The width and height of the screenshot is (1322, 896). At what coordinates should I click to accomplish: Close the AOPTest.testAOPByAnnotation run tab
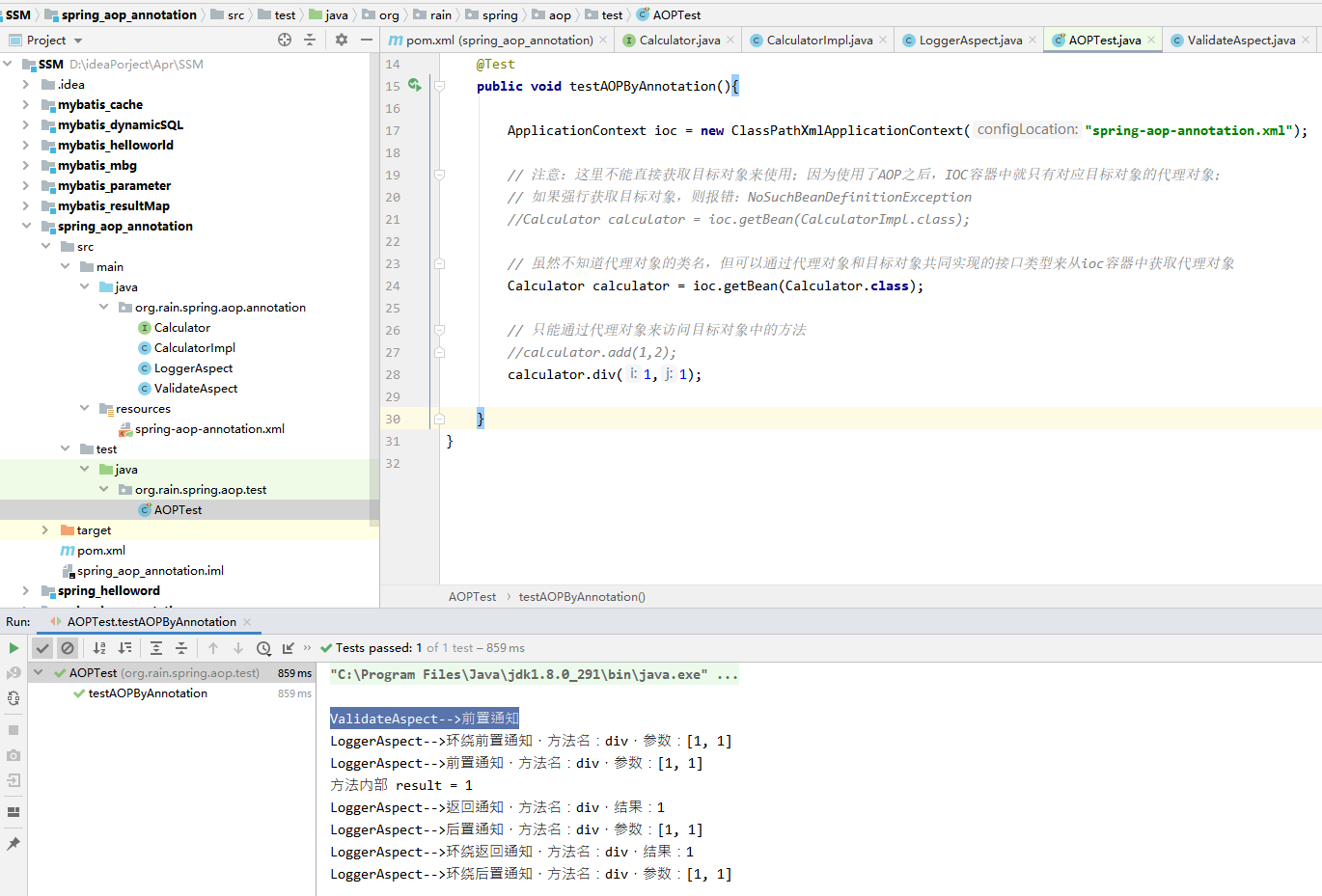click(x=247, y=622)
